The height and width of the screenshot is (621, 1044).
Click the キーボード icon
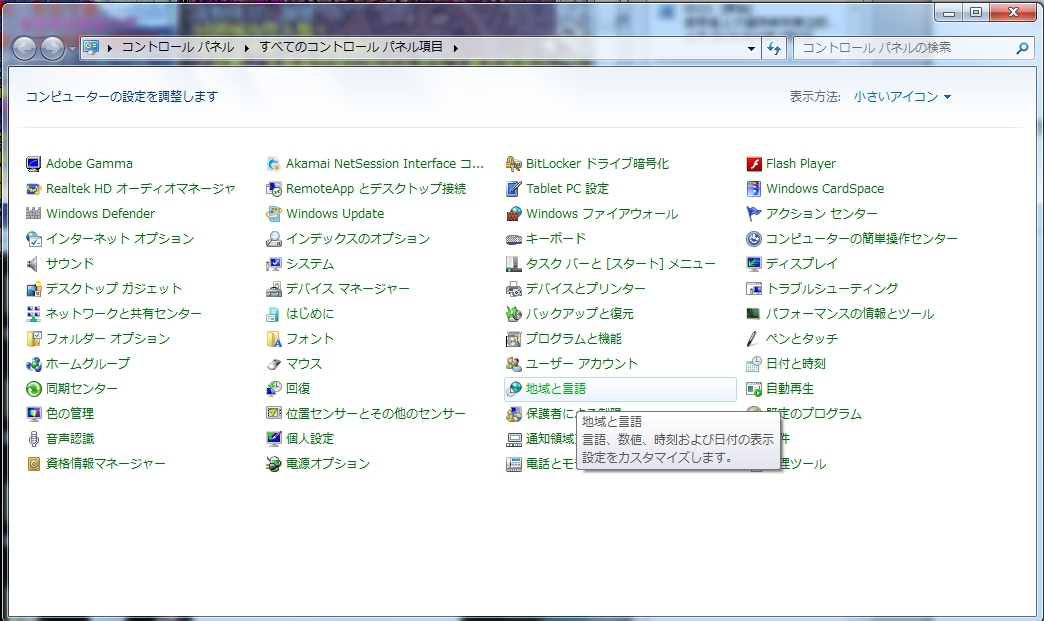(513, 239)
